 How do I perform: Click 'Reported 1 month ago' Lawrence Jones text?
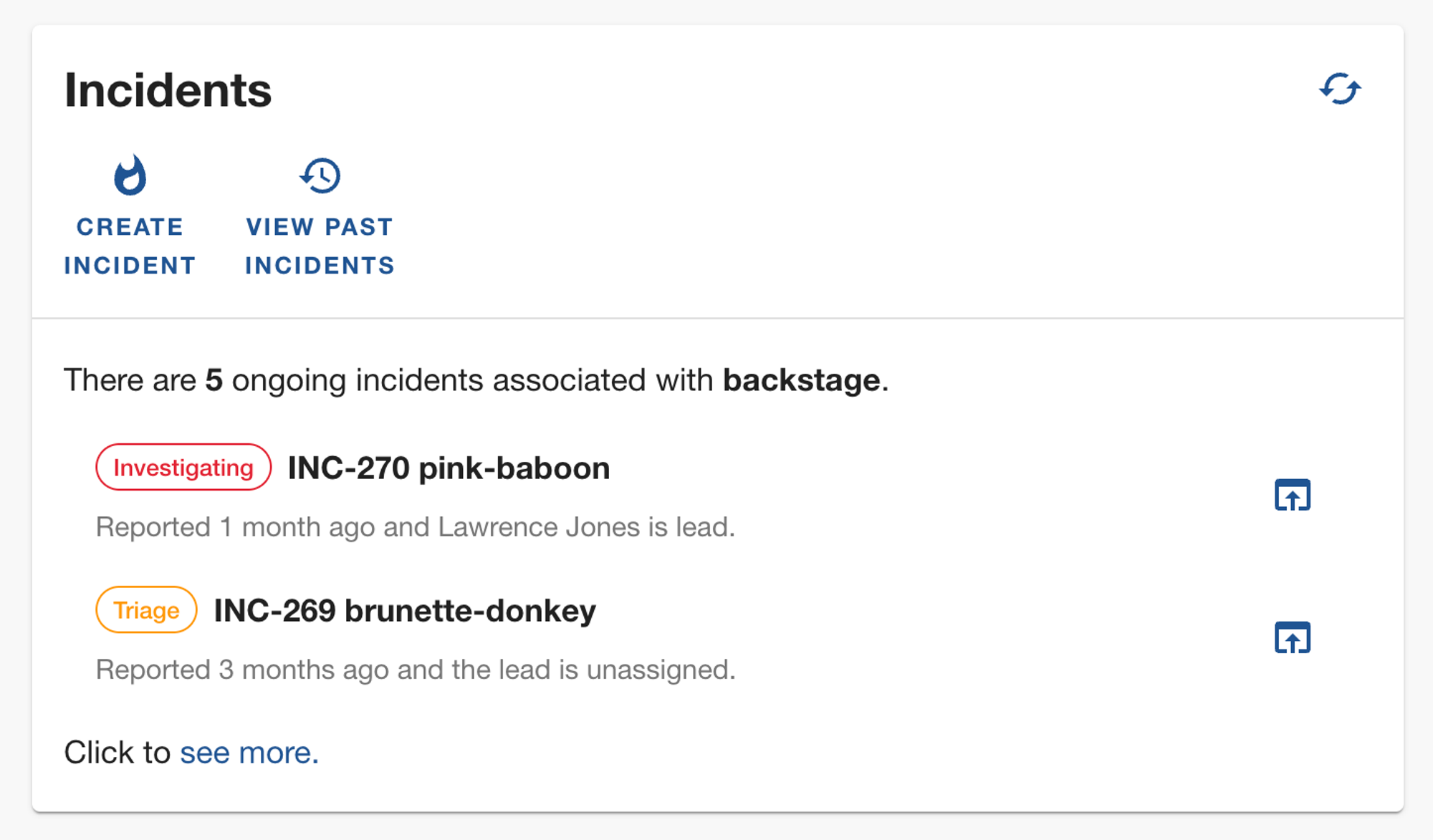tap(416, 527)
